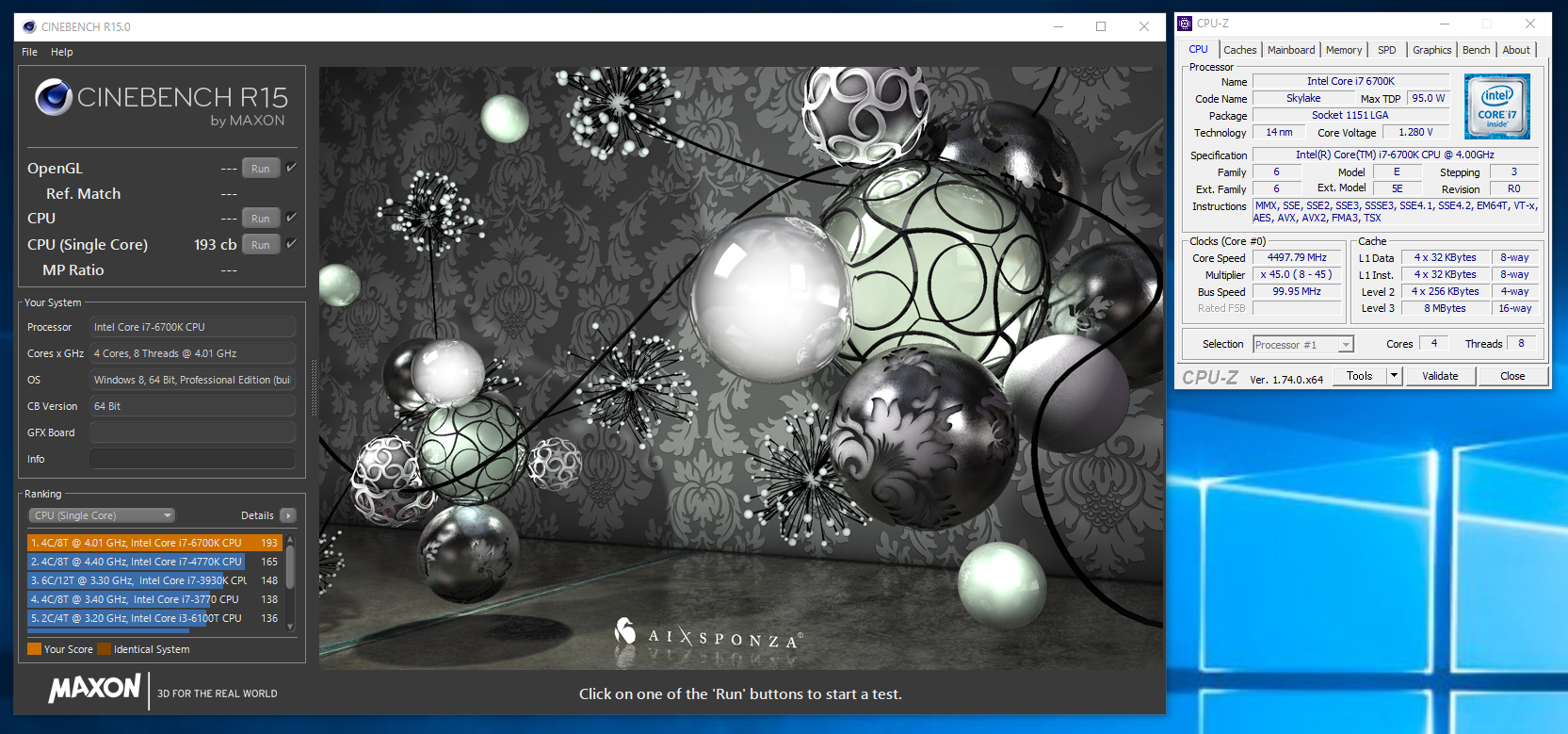Click the Specification field in CPU-Z

1395,155
